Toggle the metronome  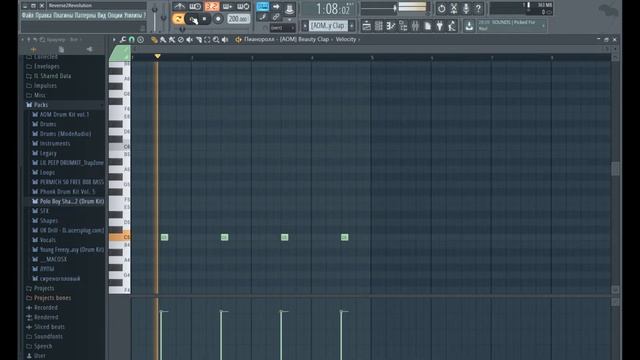coord(179,7)
